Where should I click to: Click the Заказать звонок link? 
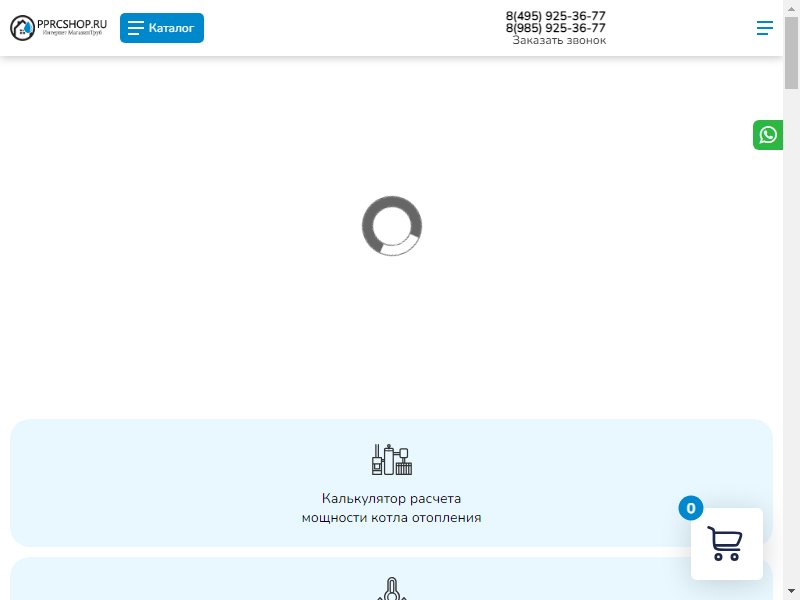pos(559,40)
